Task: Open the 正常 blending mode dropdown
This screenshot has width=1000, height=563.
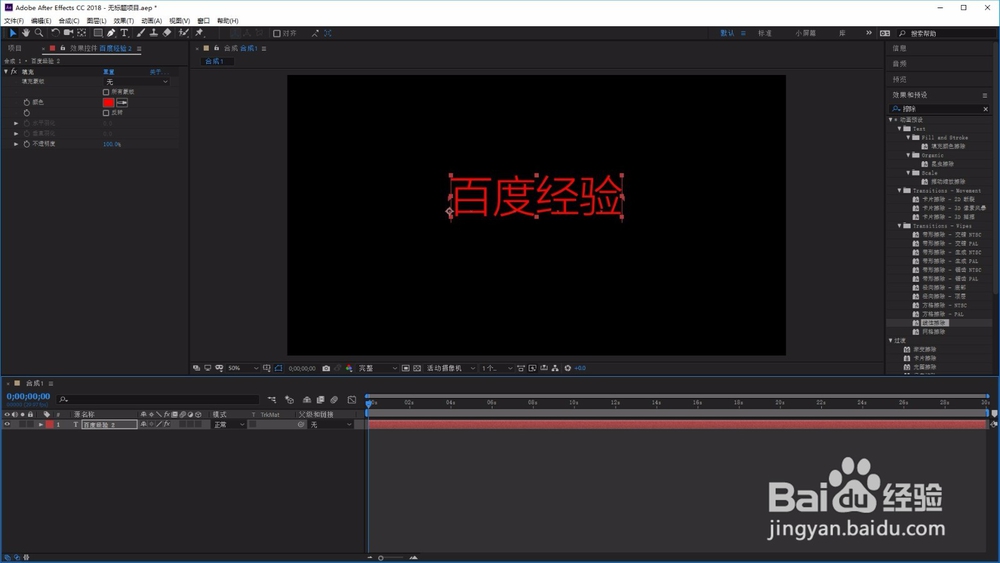Action: [x=228, y=425]
